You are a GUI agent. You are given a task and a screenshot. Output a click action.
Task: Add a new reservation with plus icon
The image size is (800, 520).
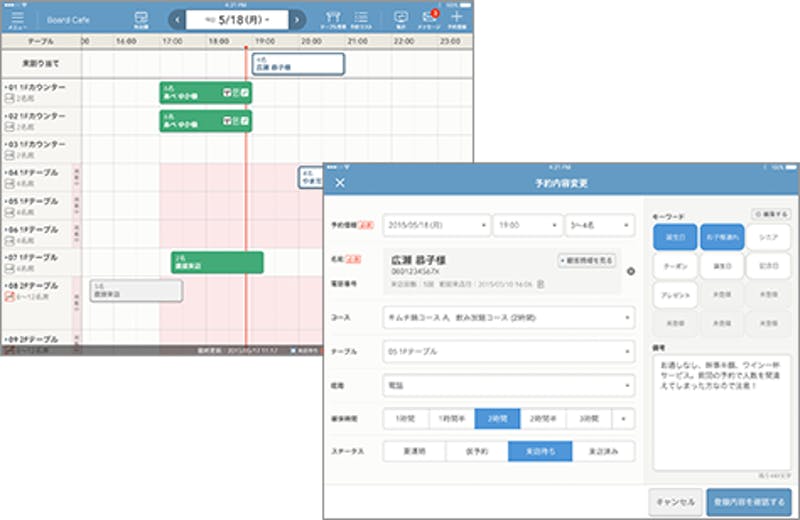point(459,19)
